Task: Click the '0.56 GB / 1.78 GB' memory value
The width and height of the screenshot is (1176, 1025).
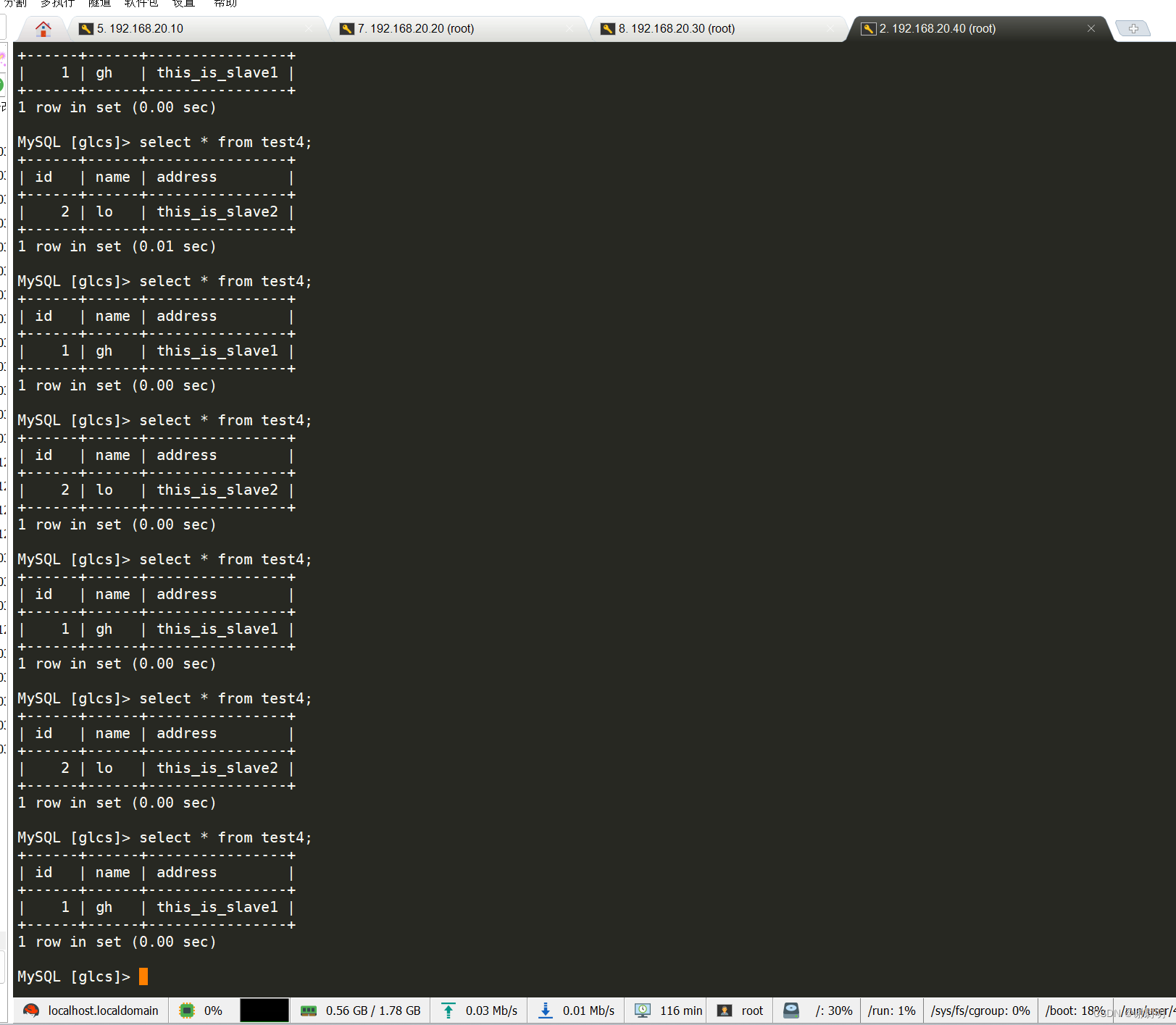Action: point(373,1011)
